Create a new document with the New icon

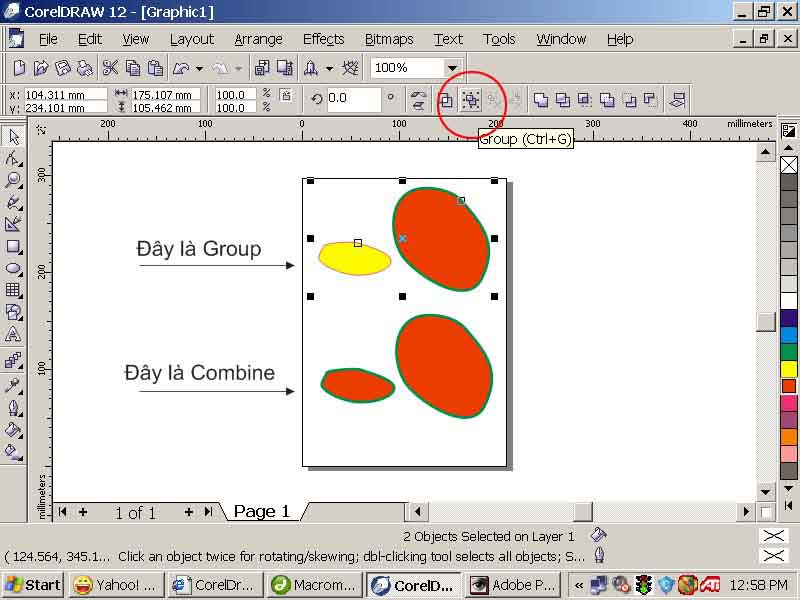19,68
